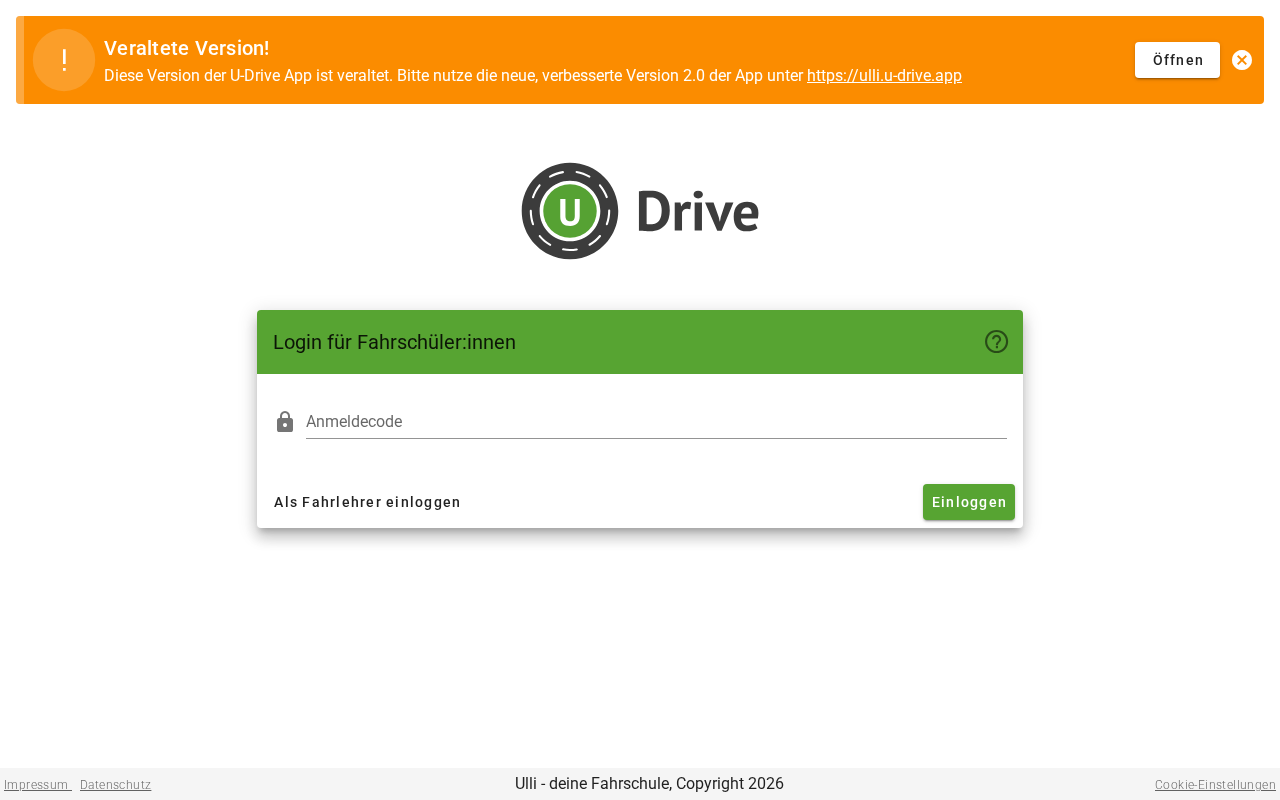This screenshot has width=1280, height=800.
Task: Open the login help question mark icon
Action: pos(996,342)
